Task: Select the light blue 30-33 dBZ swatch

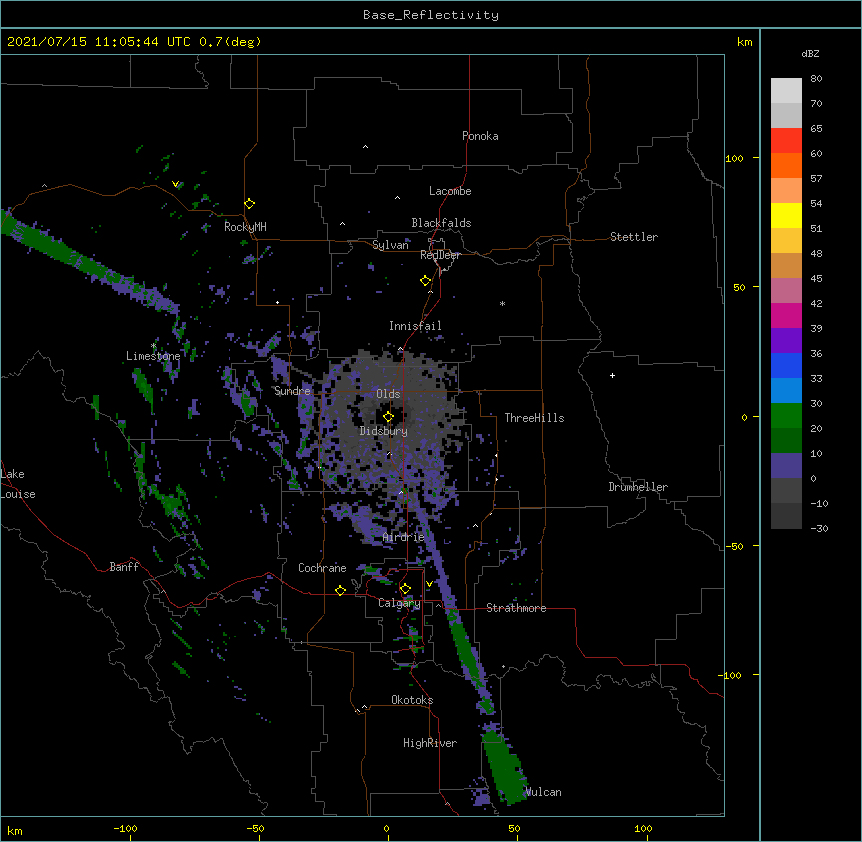Action: (x=786, y=391)
